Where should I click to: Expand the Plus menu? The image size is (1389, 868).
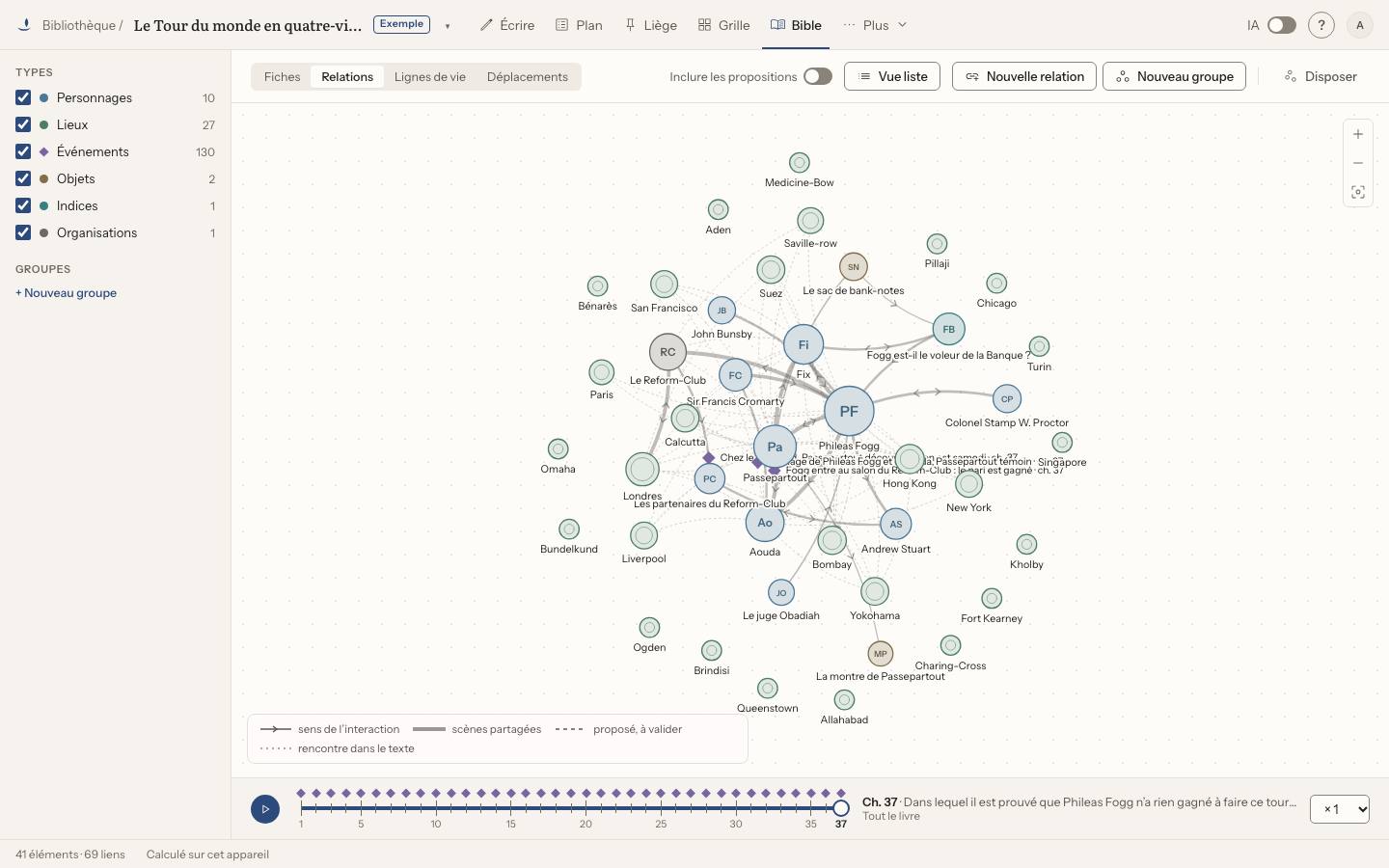coord(875,25)
